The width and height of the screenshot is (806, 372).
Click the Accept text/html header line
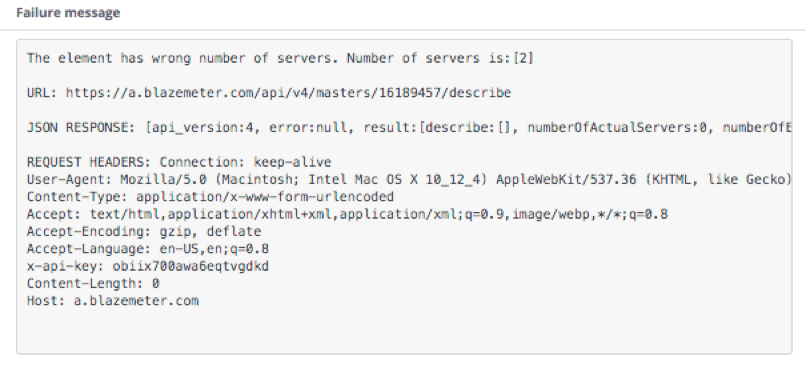(x=347, y=214)
